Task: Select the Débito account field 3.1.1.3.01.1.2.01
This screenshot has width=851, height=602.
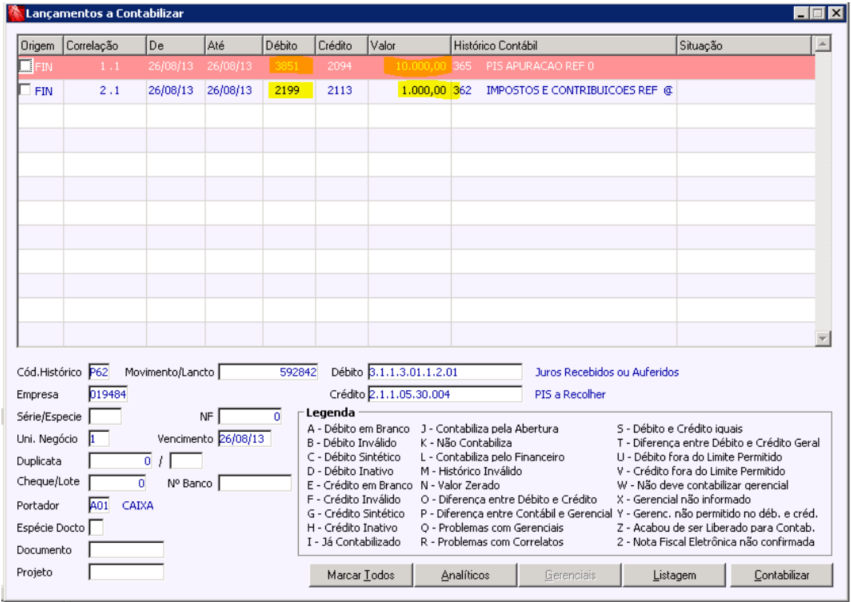Action: [x=444, y=372]
